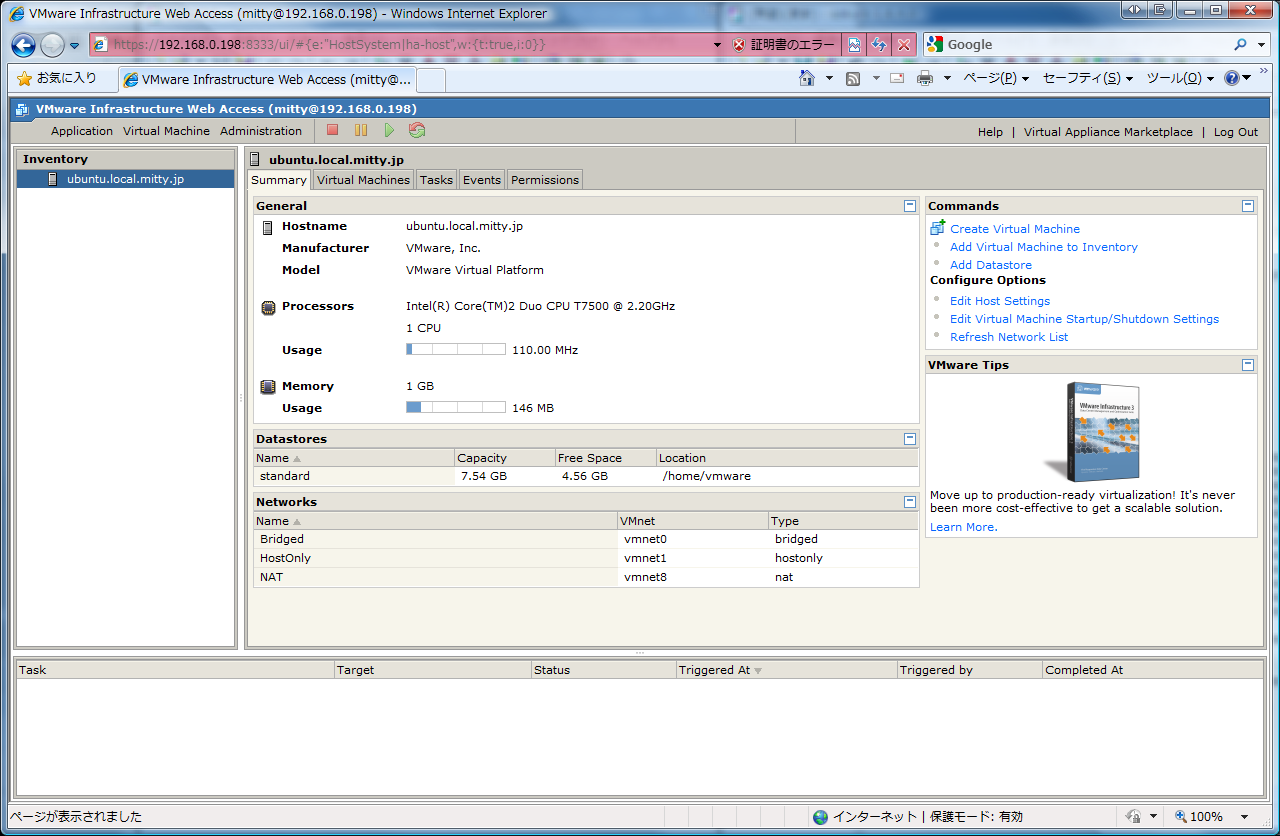
Task: Click the Reset virtual machine icon
Action: pos(417,130)
